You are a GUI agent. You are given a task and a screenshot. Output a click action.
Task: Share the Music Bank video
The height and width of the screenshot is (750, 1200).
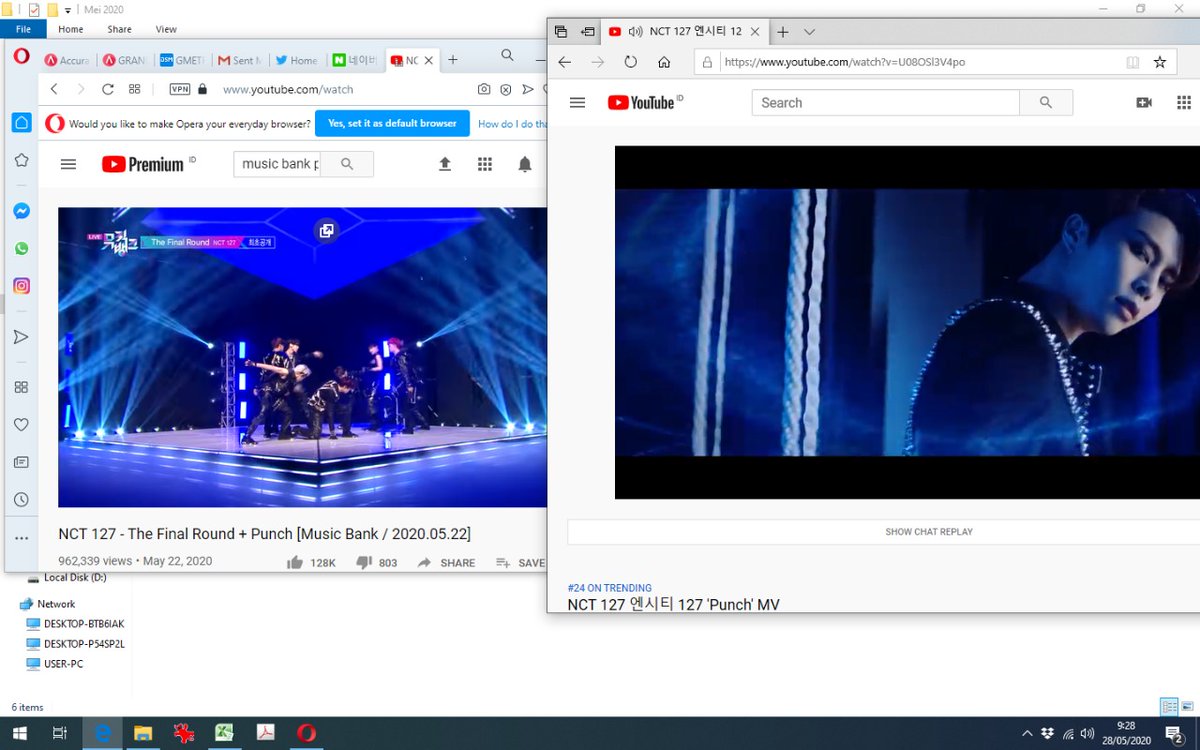(446, 563)
